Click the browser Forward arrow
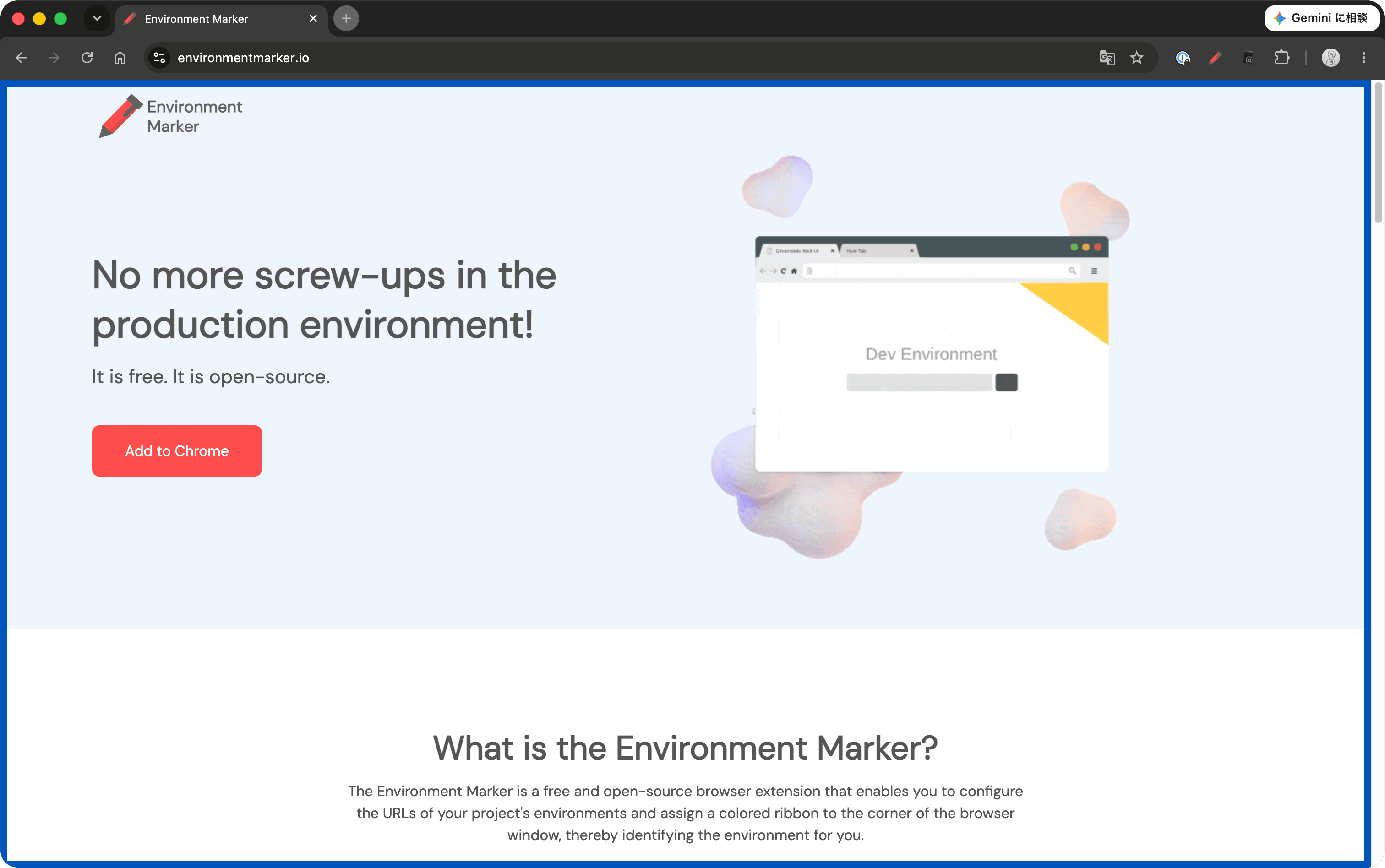The image size is (1385, 868). [x=54, y=58]
